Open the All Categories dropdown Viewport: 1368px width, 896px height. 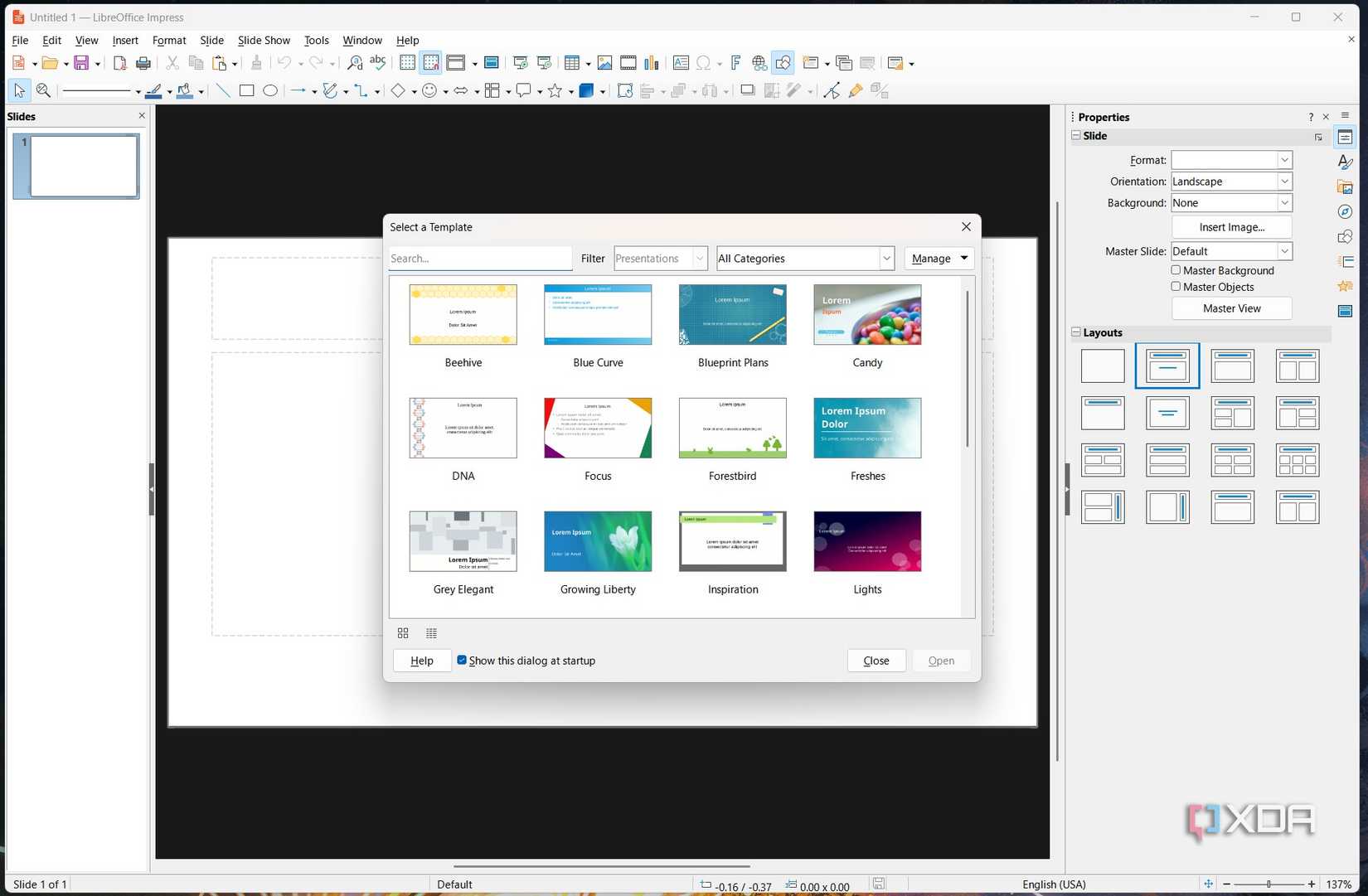886,258
